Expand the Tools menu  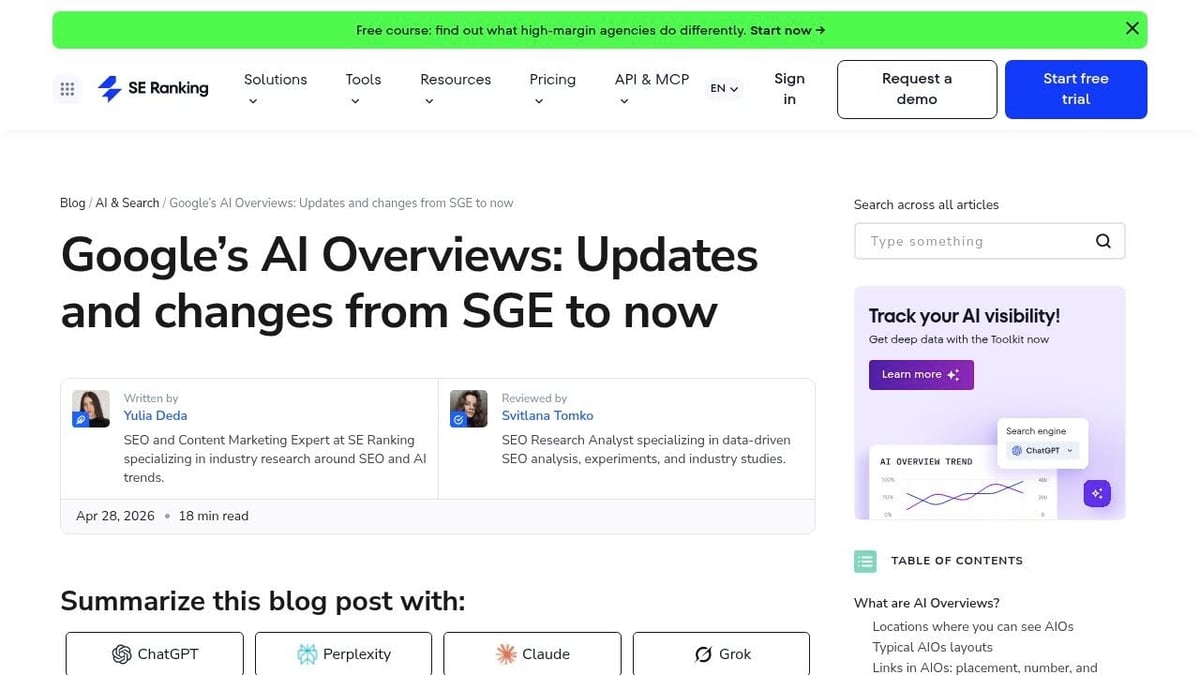[363, 89]
